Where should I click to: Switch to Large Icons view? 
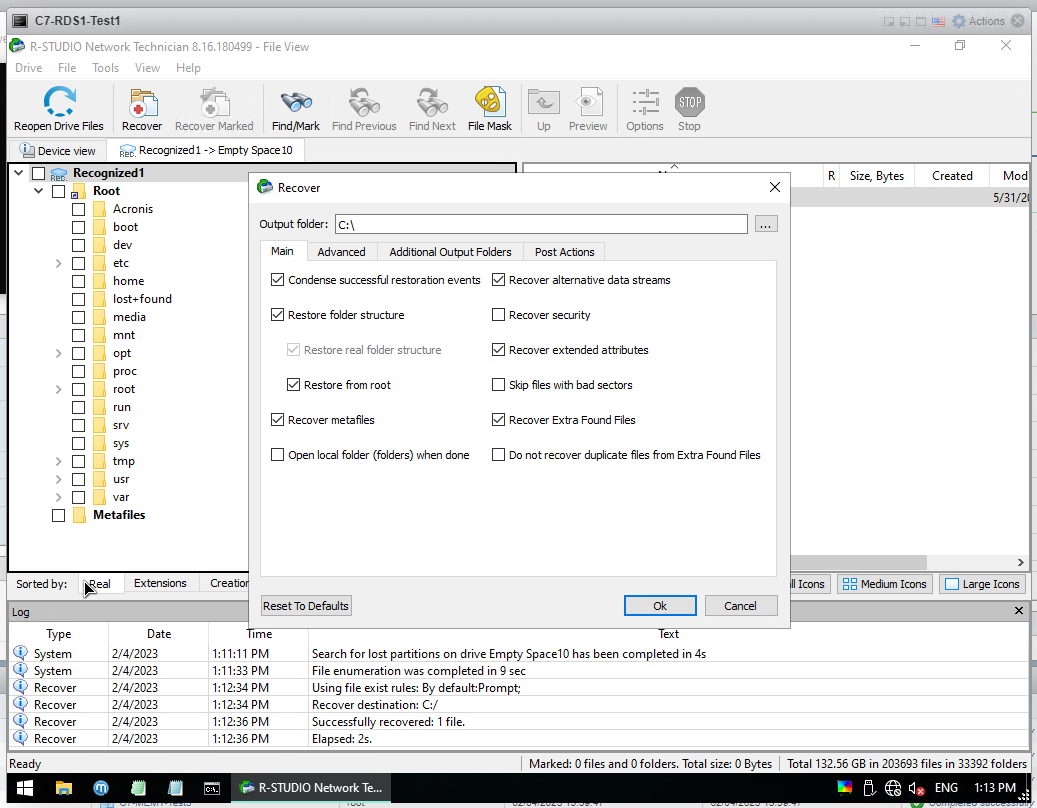[x=982, y=584]
